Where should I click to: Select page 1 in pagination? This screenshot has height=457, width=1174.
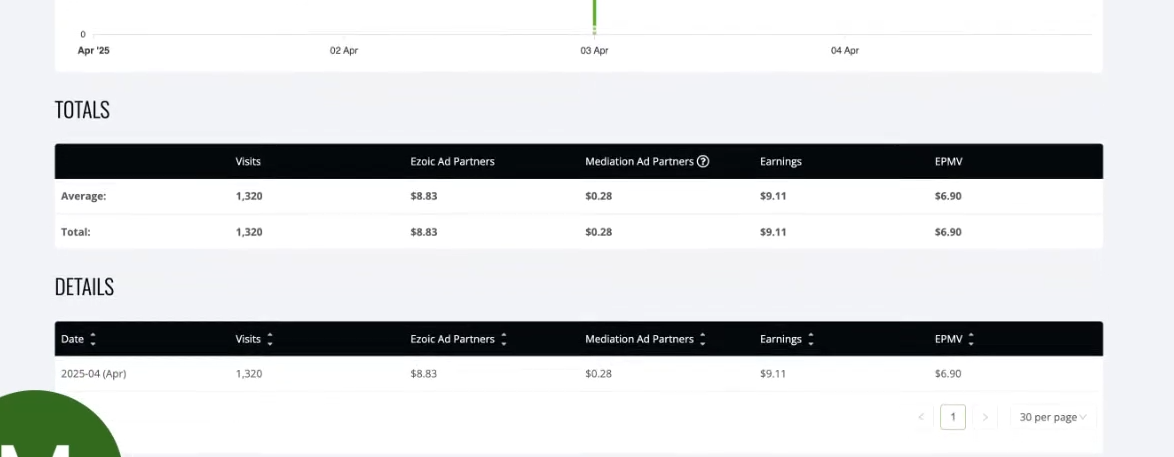tap(952, 417)
